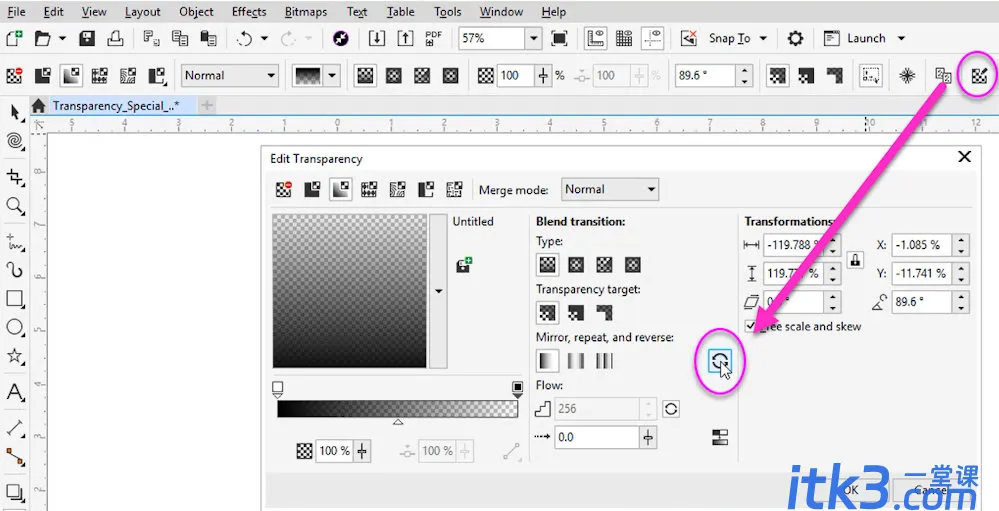Click the Export icon

(405, 38)
